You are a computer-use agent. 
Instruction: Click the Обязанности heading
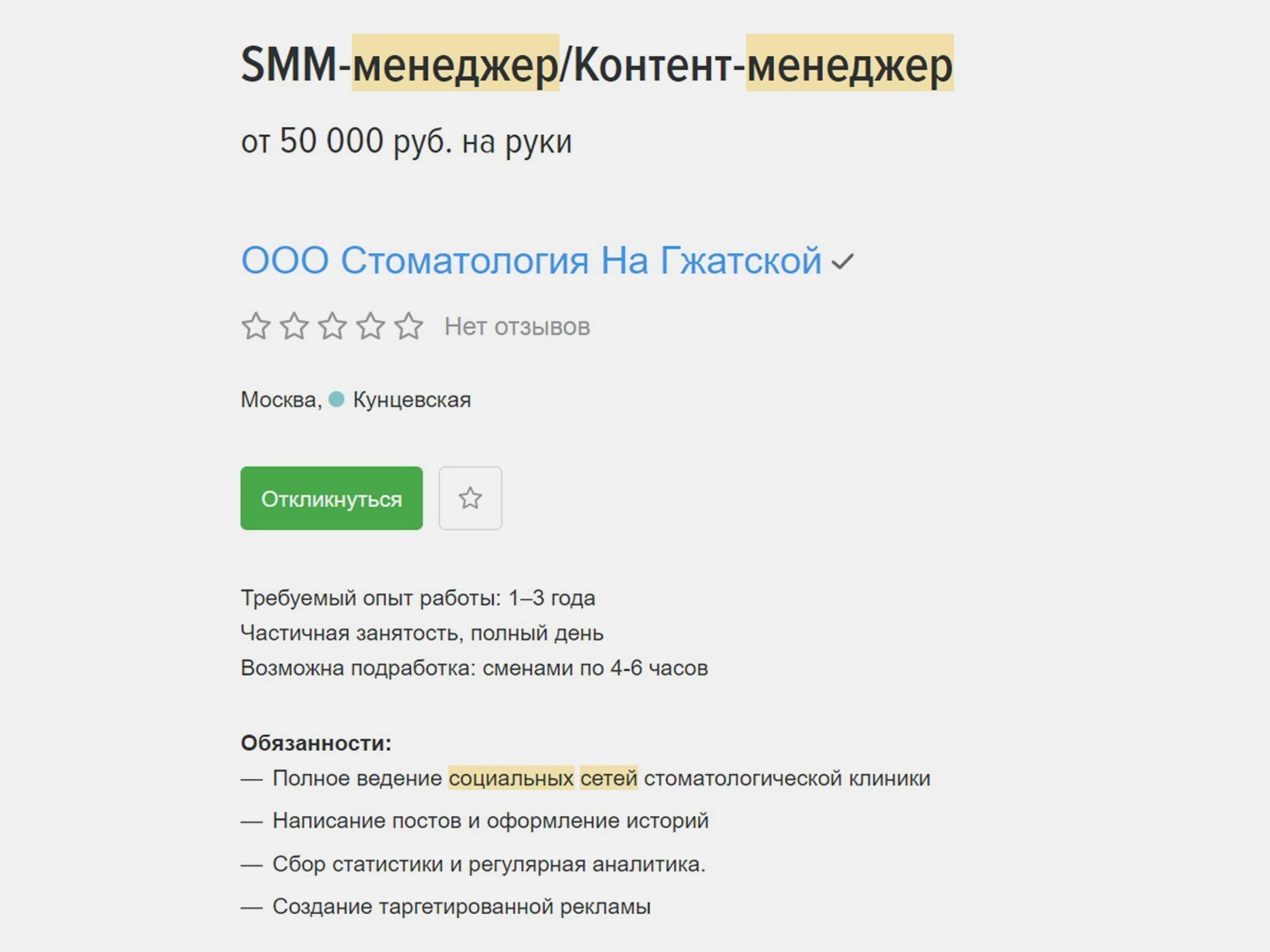(x=316, y=743)
